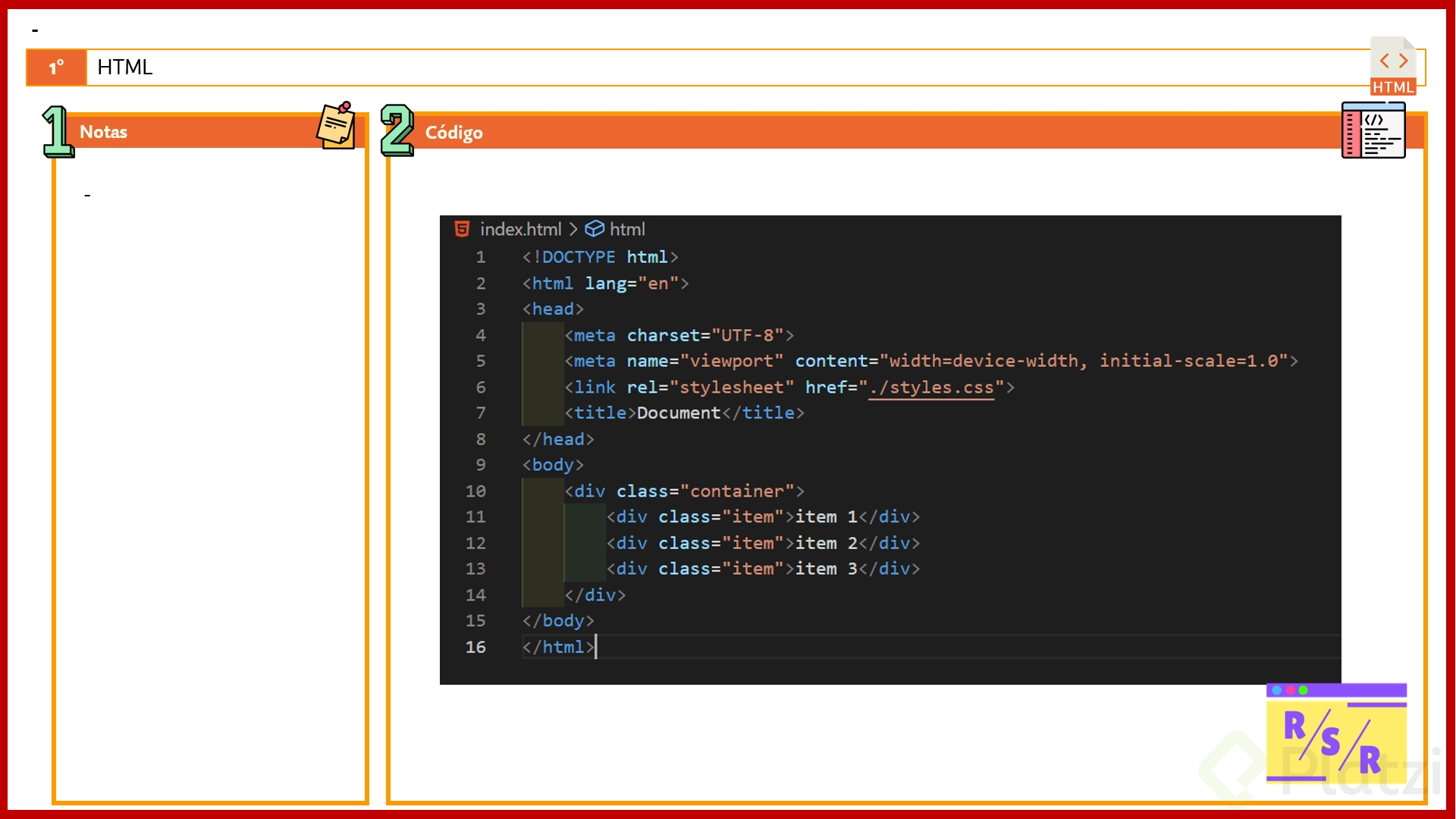Click the R/S/R browser window logo
This screenshot has width=1456, height=819.
[x=1335, y=733]
